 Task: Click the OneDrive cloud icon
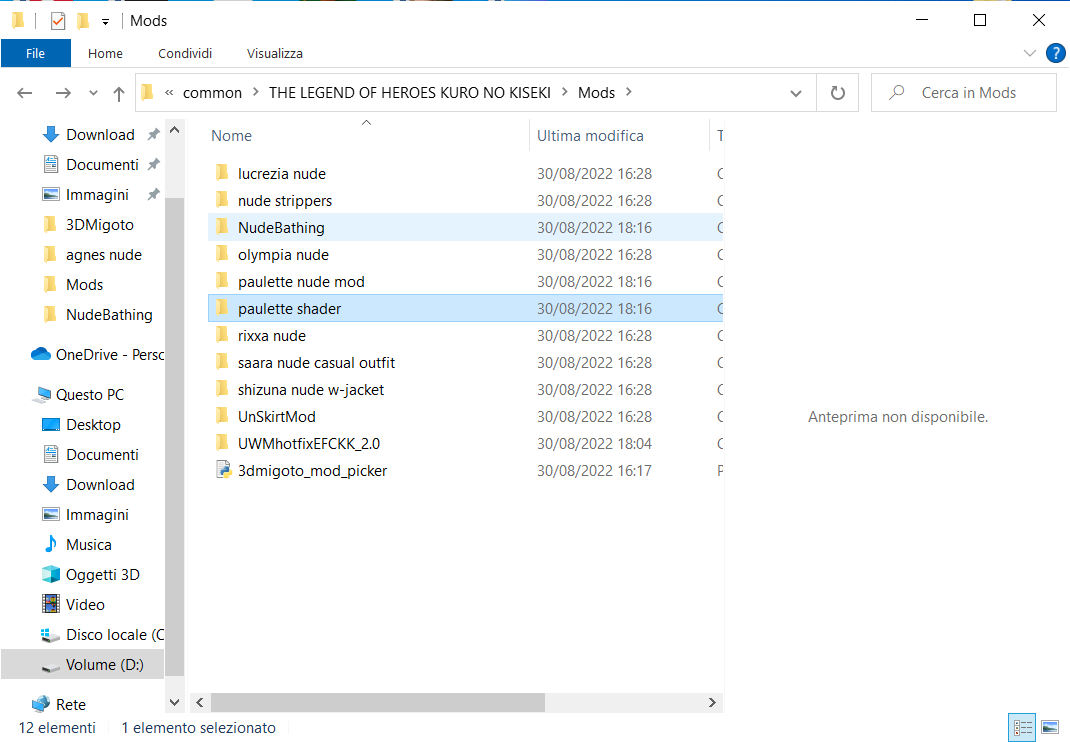(41, 354)
